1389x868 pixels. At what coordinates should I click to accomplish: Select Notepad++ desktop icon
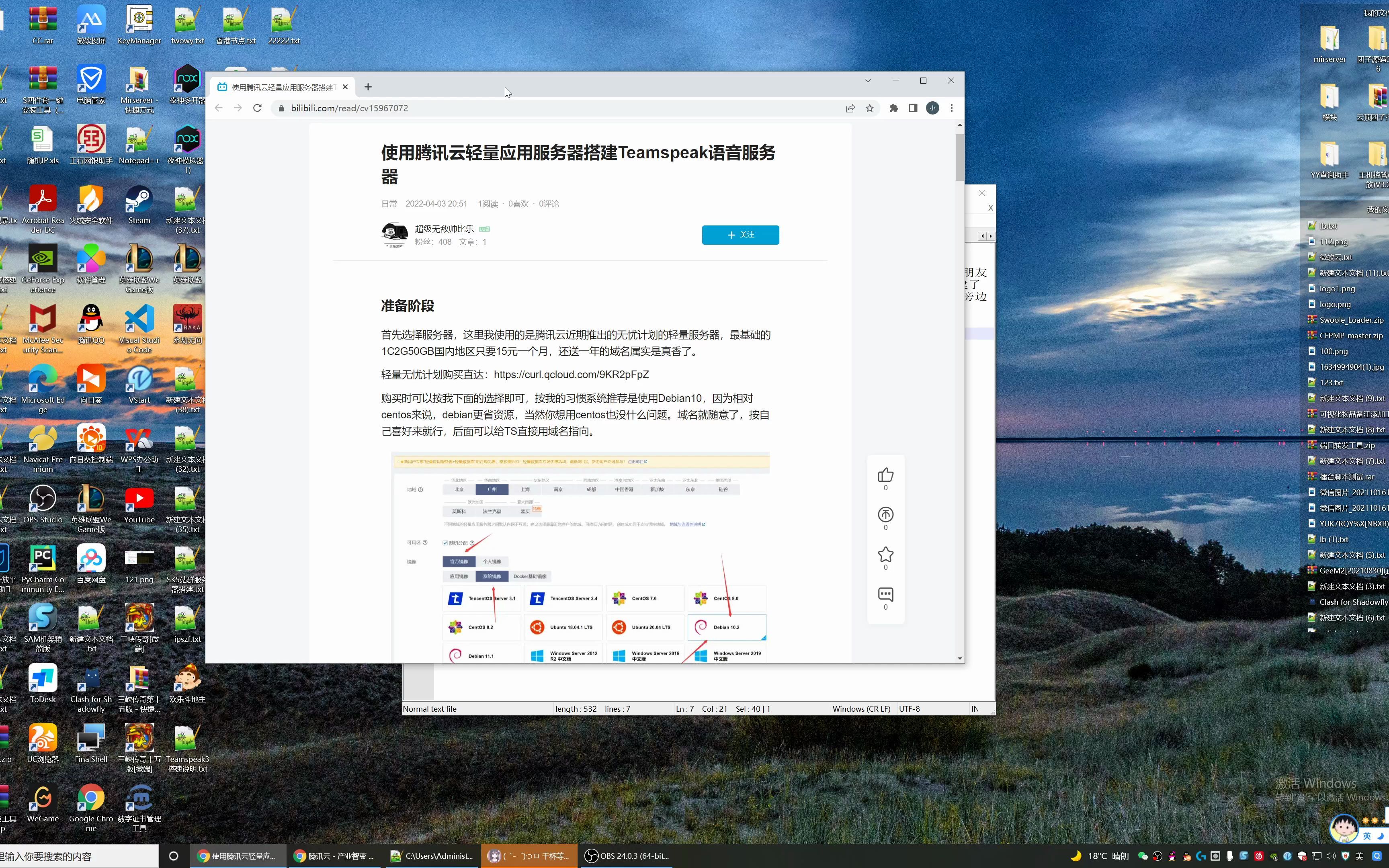tap(139, 145)
